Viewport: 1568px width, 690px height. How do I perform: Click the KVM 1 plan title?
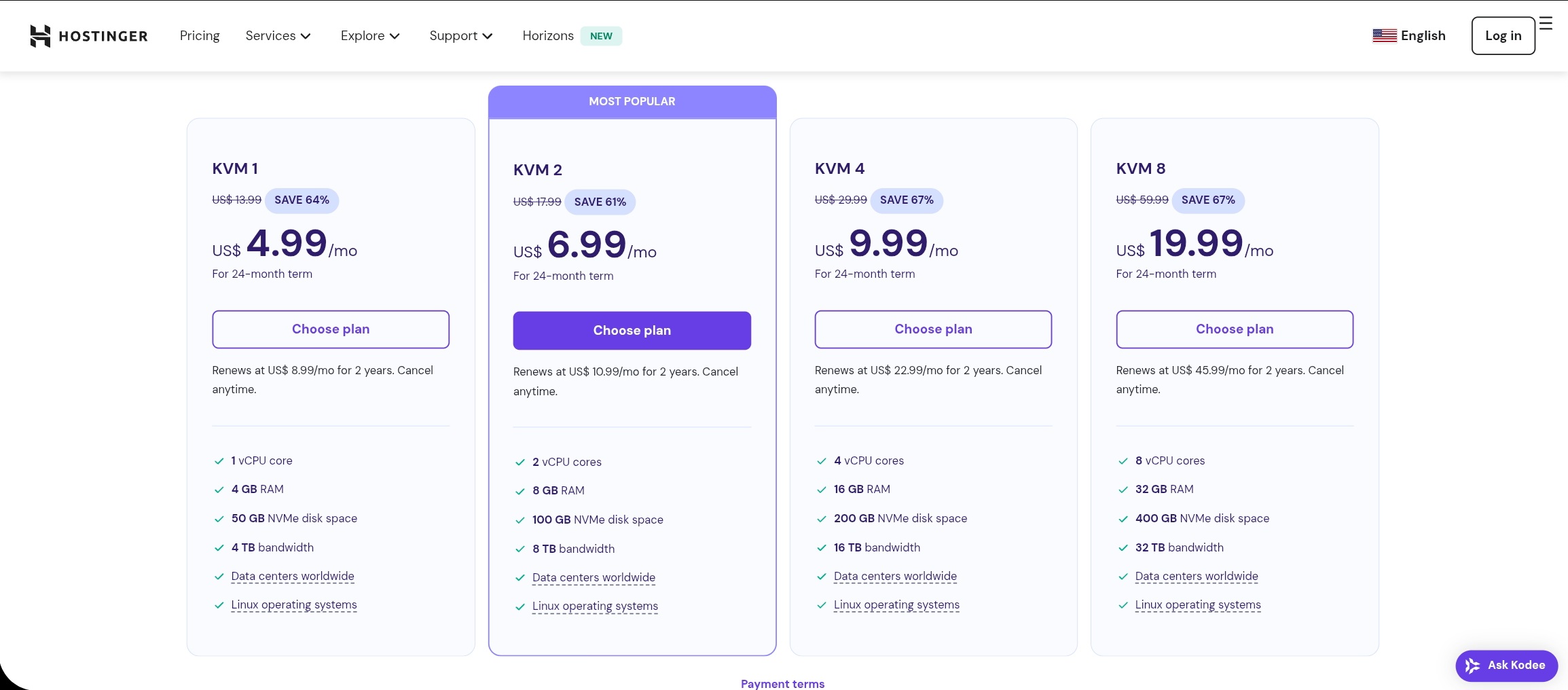pos(235,169)
